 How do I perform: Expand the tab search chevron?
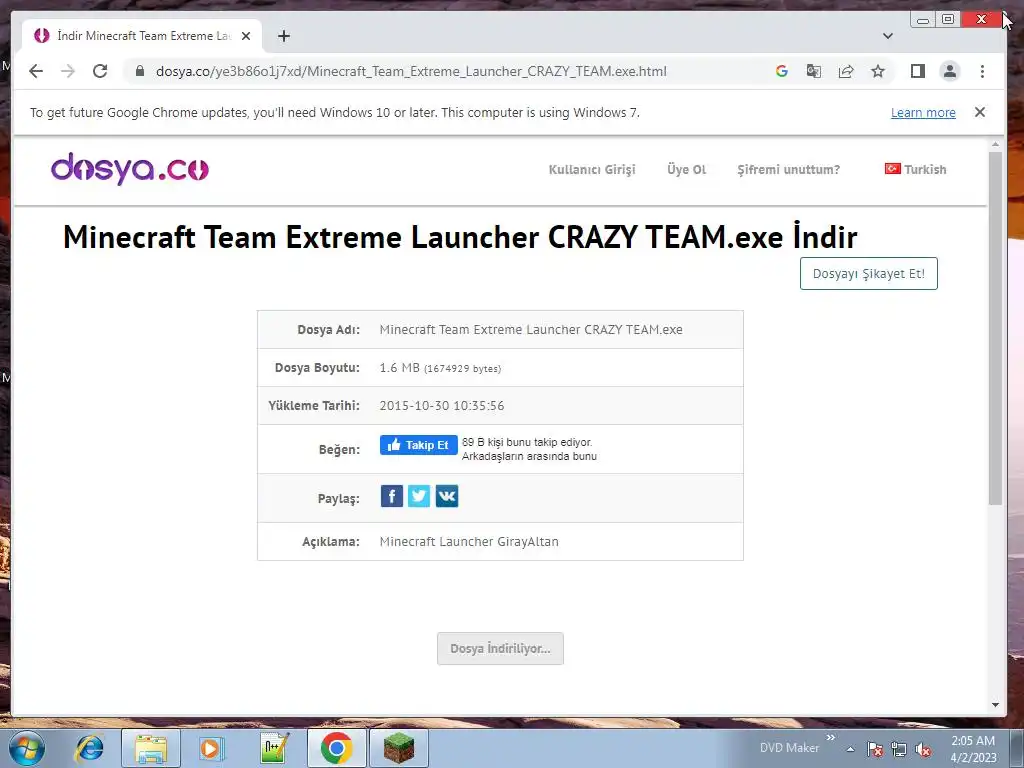pos(888,36)
